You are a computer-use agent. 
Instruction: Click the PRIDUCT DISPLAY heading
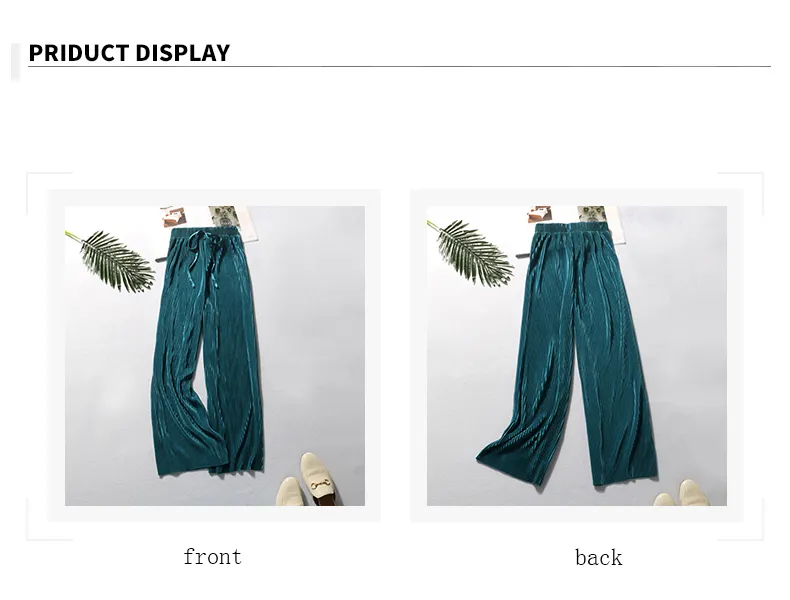tap(129, 53)
